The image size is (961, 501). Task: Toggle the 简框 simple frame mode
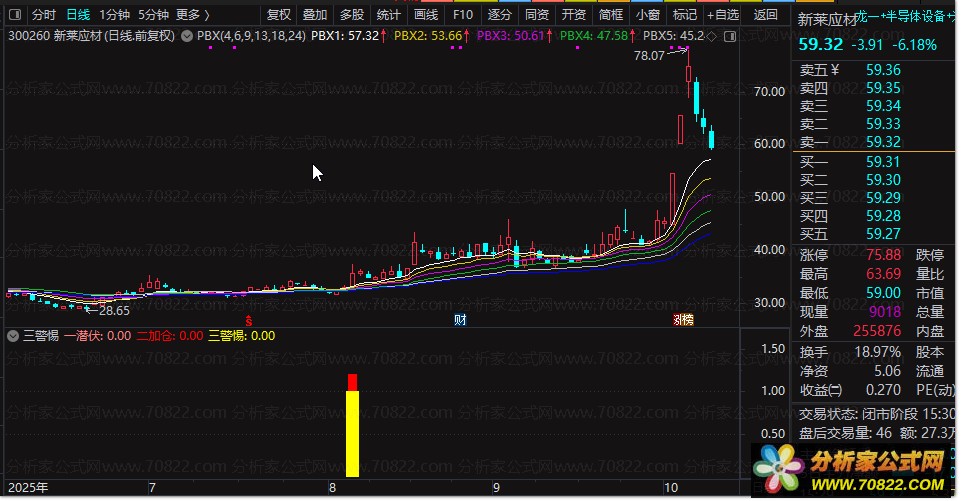coord(611,14)
